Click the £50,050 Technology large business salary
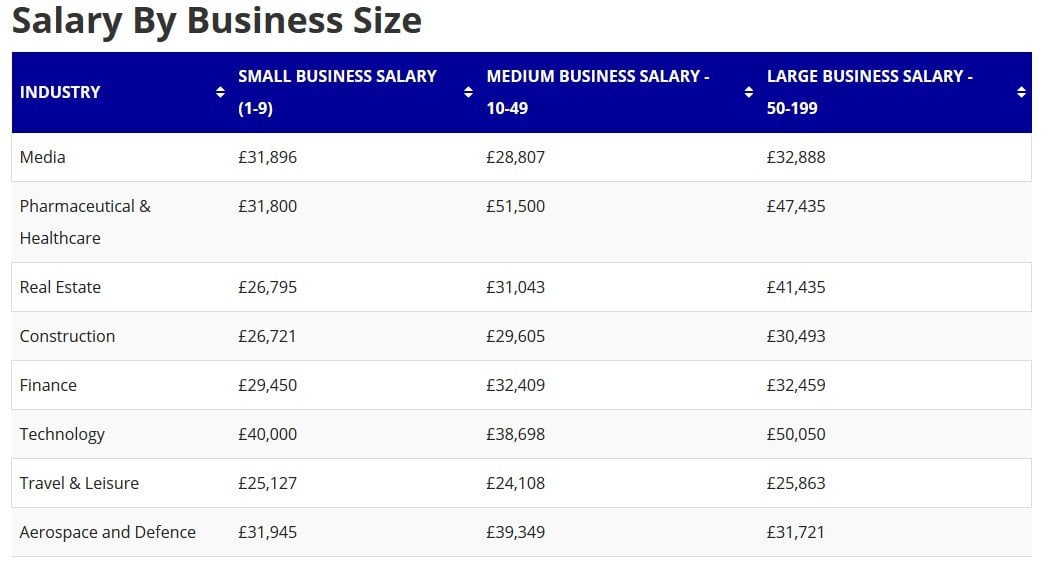1042x563 pixels. click(796, 434)
